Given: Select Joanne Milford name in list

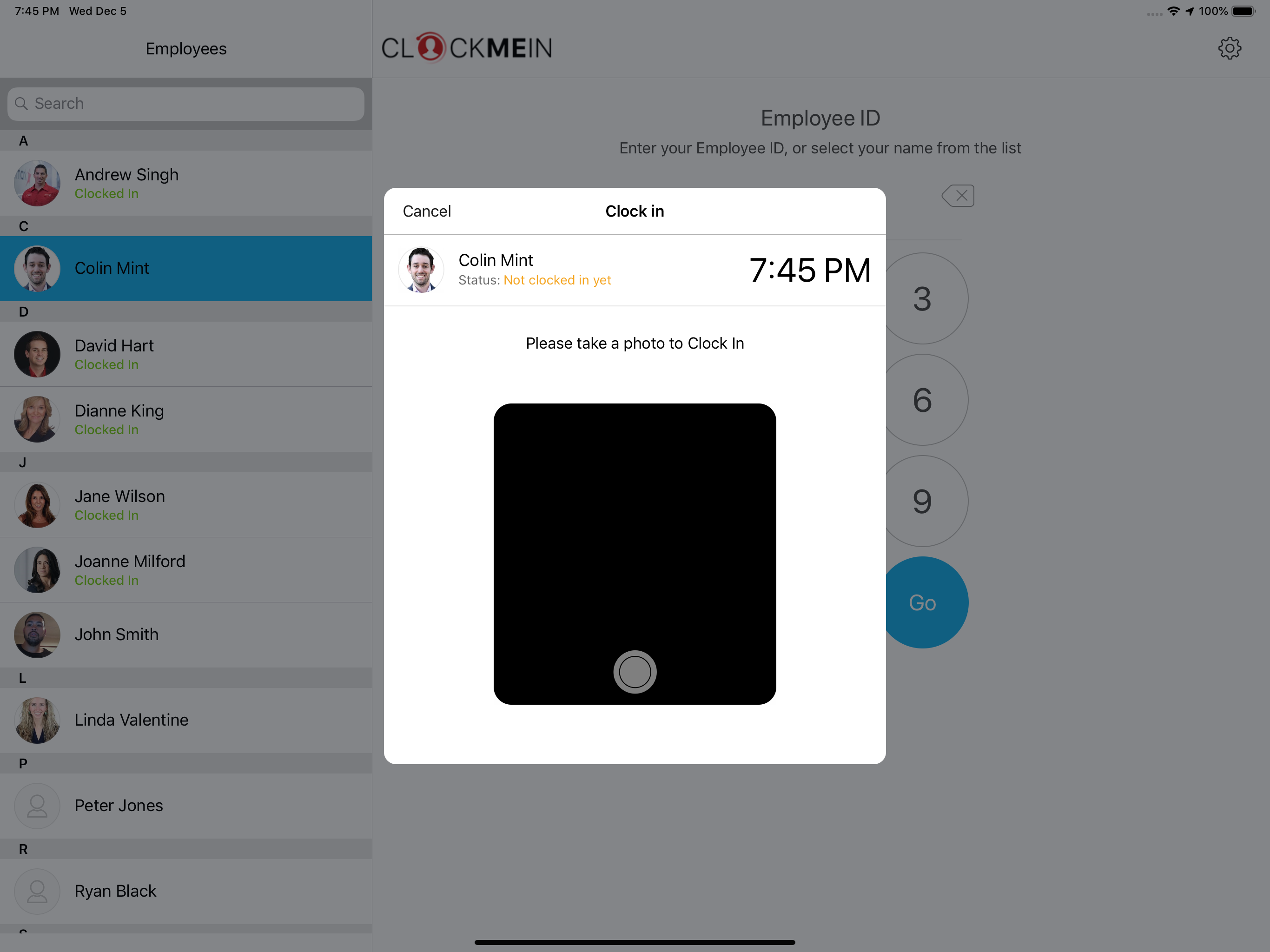Looking at the screenshot, I should click(130, 561).
